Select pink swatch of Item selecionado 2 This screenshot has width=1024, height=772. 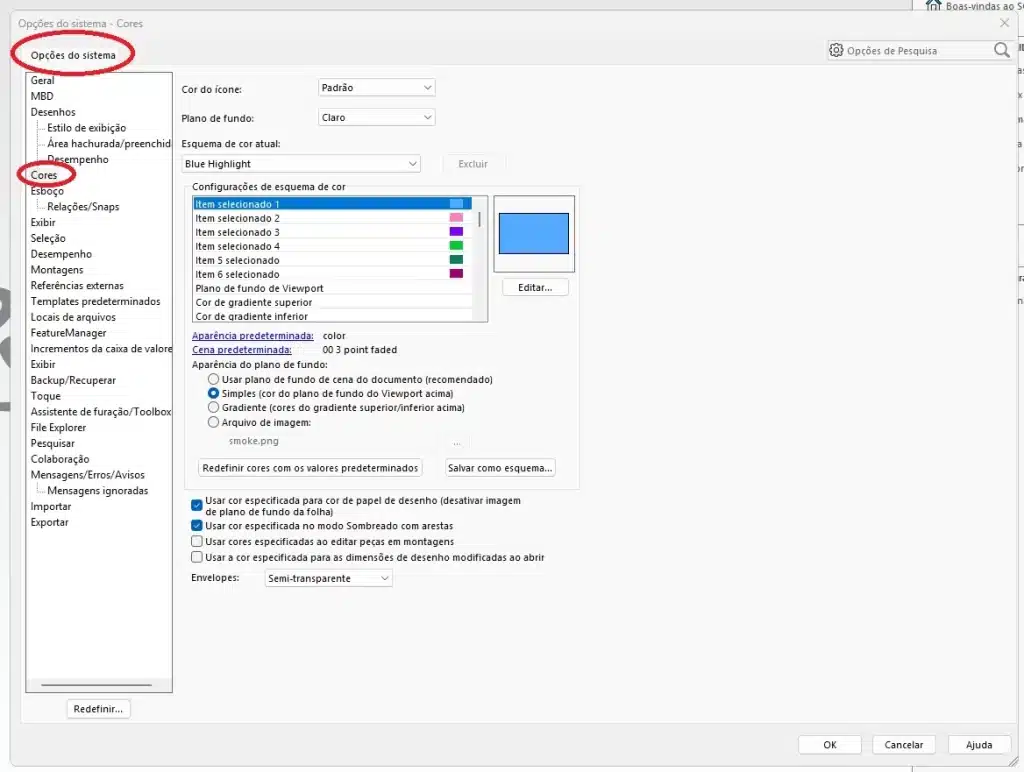click(x=456, y=218)
